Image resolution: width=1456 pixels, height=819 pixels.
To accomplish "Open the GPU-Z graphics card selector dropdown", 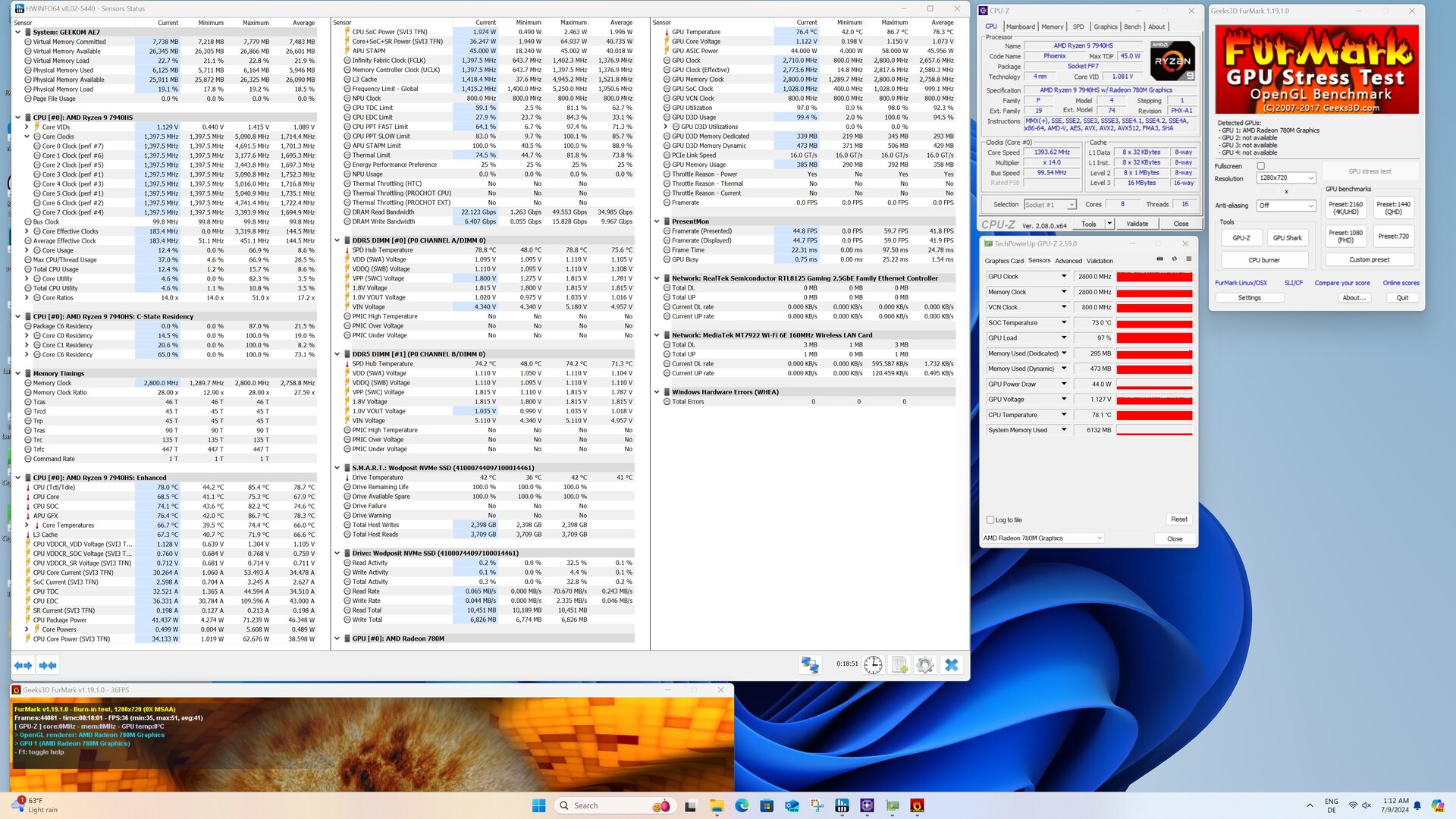I will (1043, 538).
